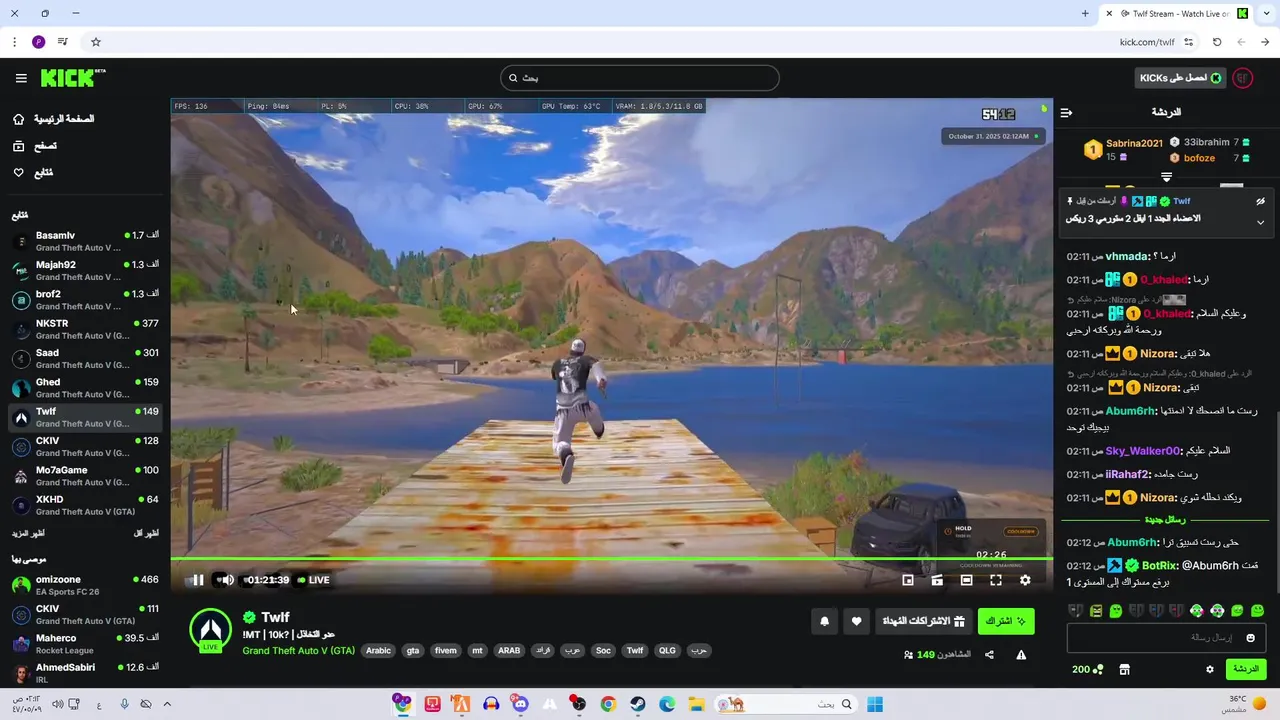The width and height of the screenshot is (1280, 720).
Task: Click the chat message input field
Action: tap(1166, 637)
